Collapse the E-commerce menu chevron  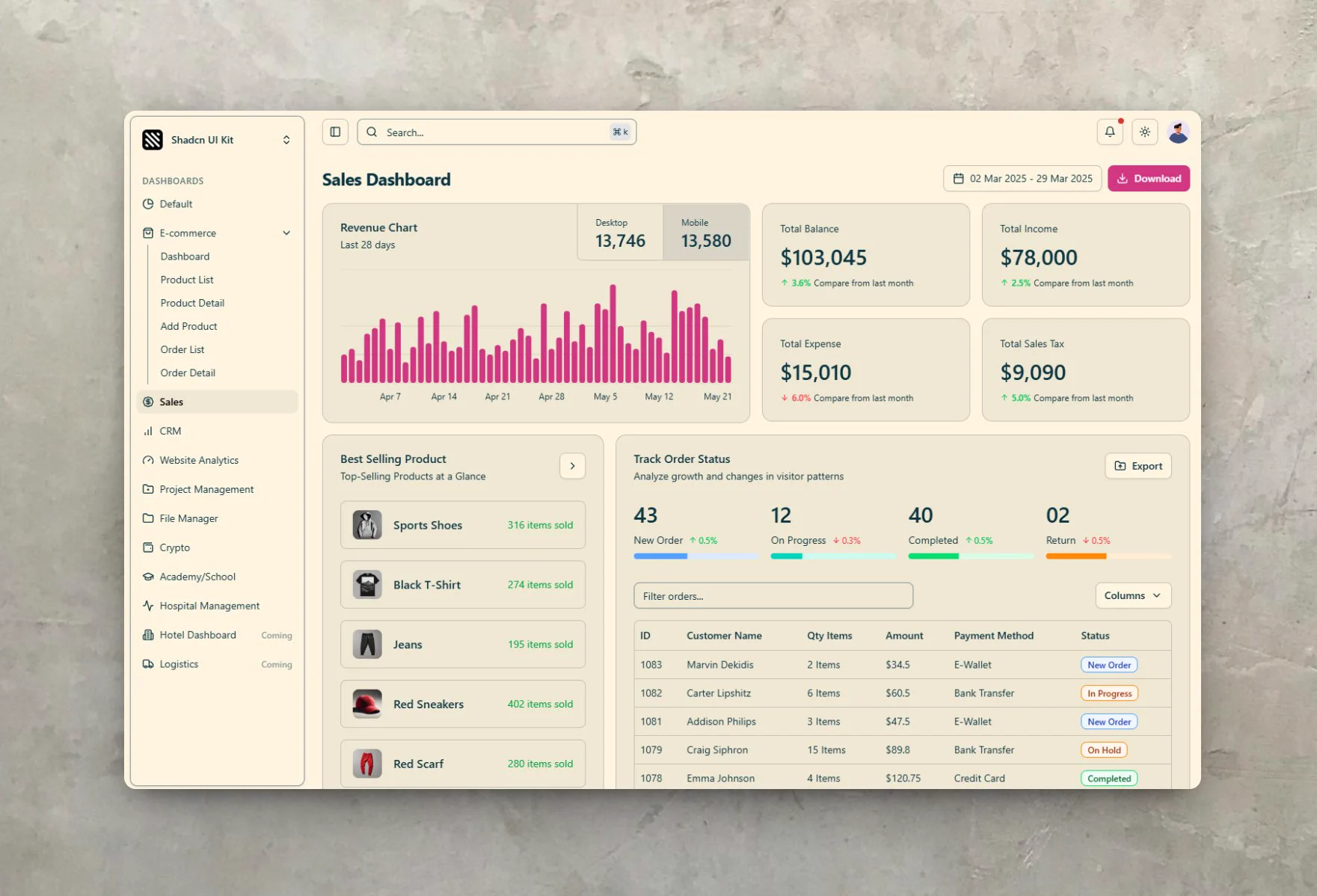pyautogui.click(x=286, y=233)
